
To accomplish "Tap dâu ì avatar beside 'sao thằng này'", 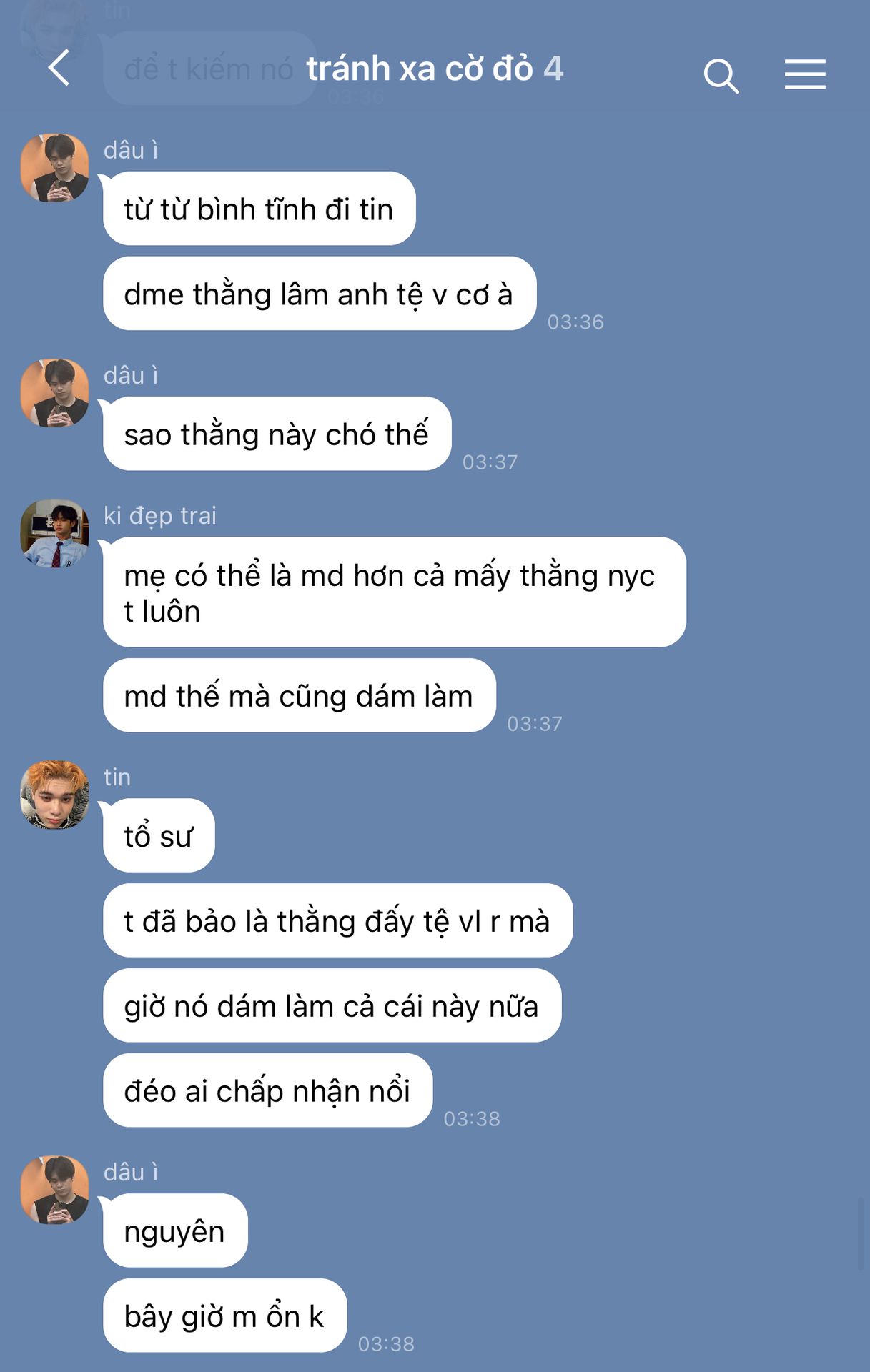I will click(55, 393).
